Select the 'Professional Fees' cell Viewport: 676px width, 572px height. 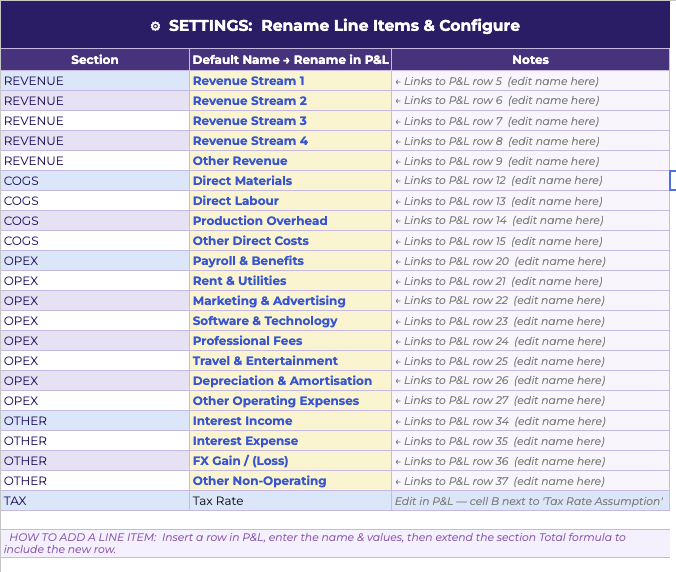coord(290,341)
